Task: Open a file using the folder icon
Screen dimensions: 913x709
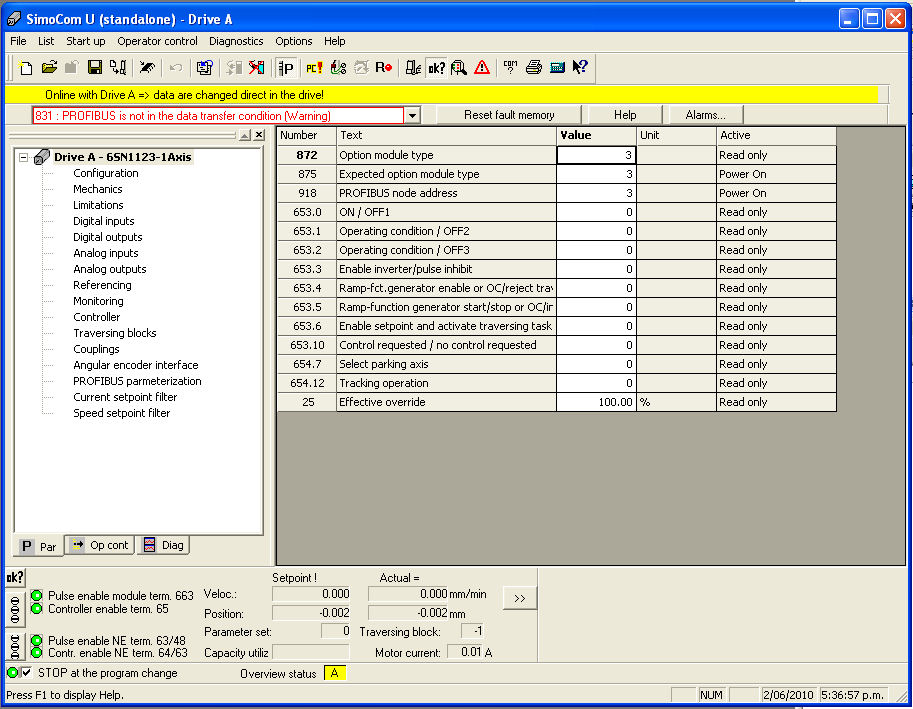Action: [49, 68]
